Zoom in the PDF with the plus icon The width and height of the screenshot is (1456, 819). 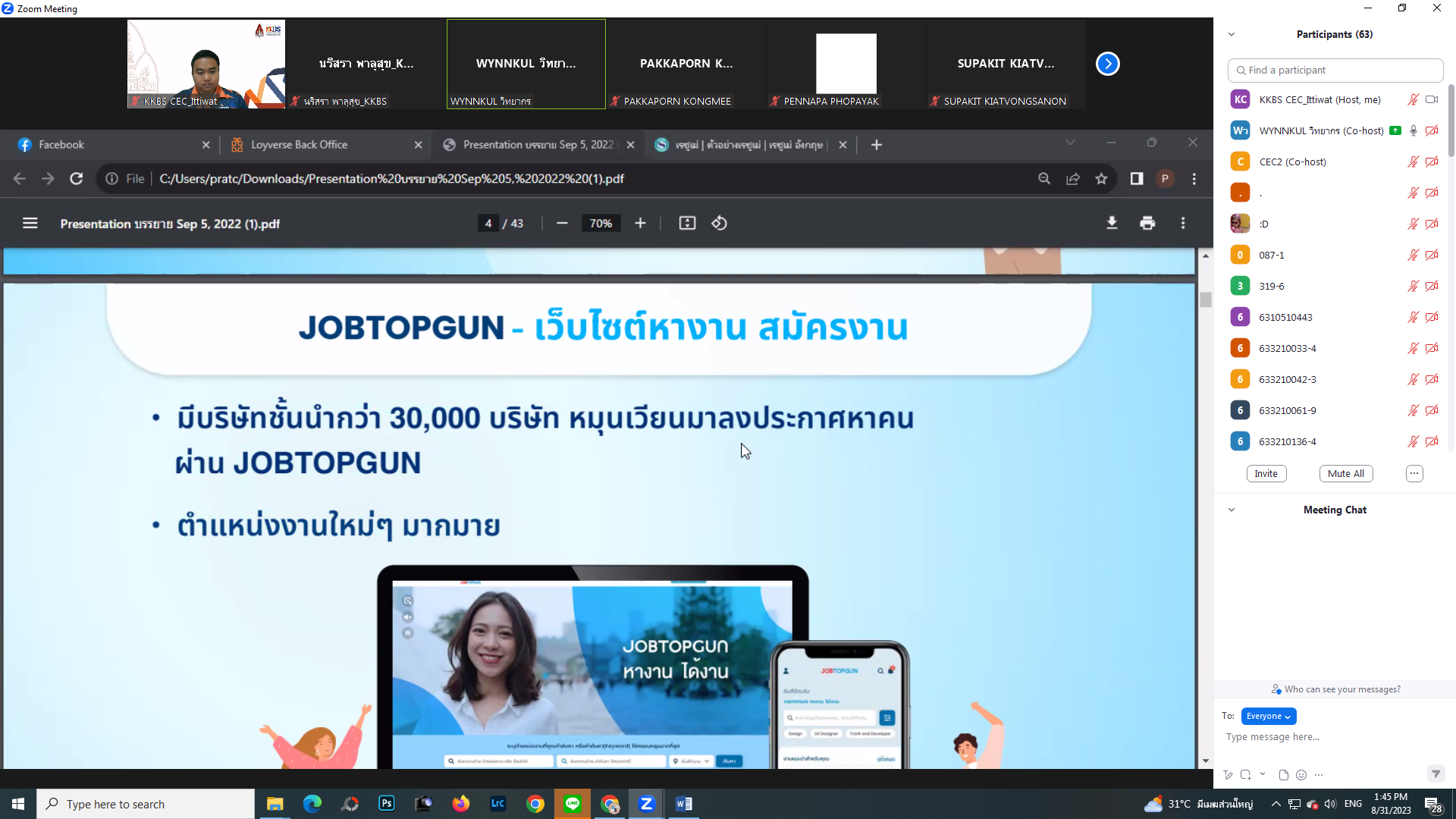[x=640, y=223]
